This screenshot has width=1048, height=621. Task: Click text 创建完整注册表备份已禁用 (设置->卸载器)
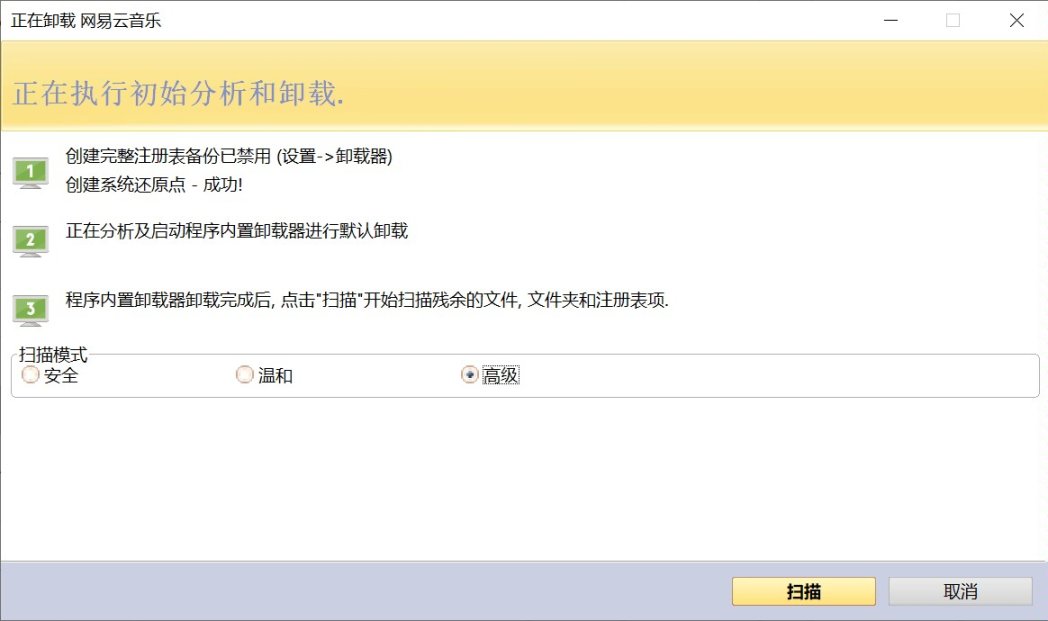coord(229,156)
